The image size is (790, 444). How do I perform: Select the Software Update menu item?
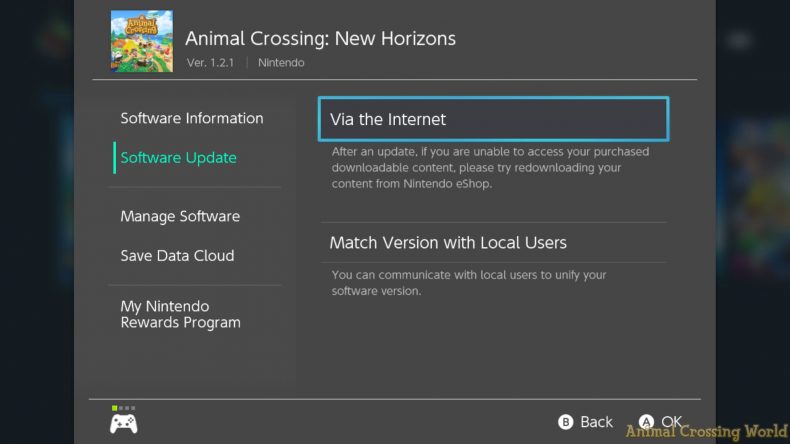pyautogui.click(x=178, y=158)
